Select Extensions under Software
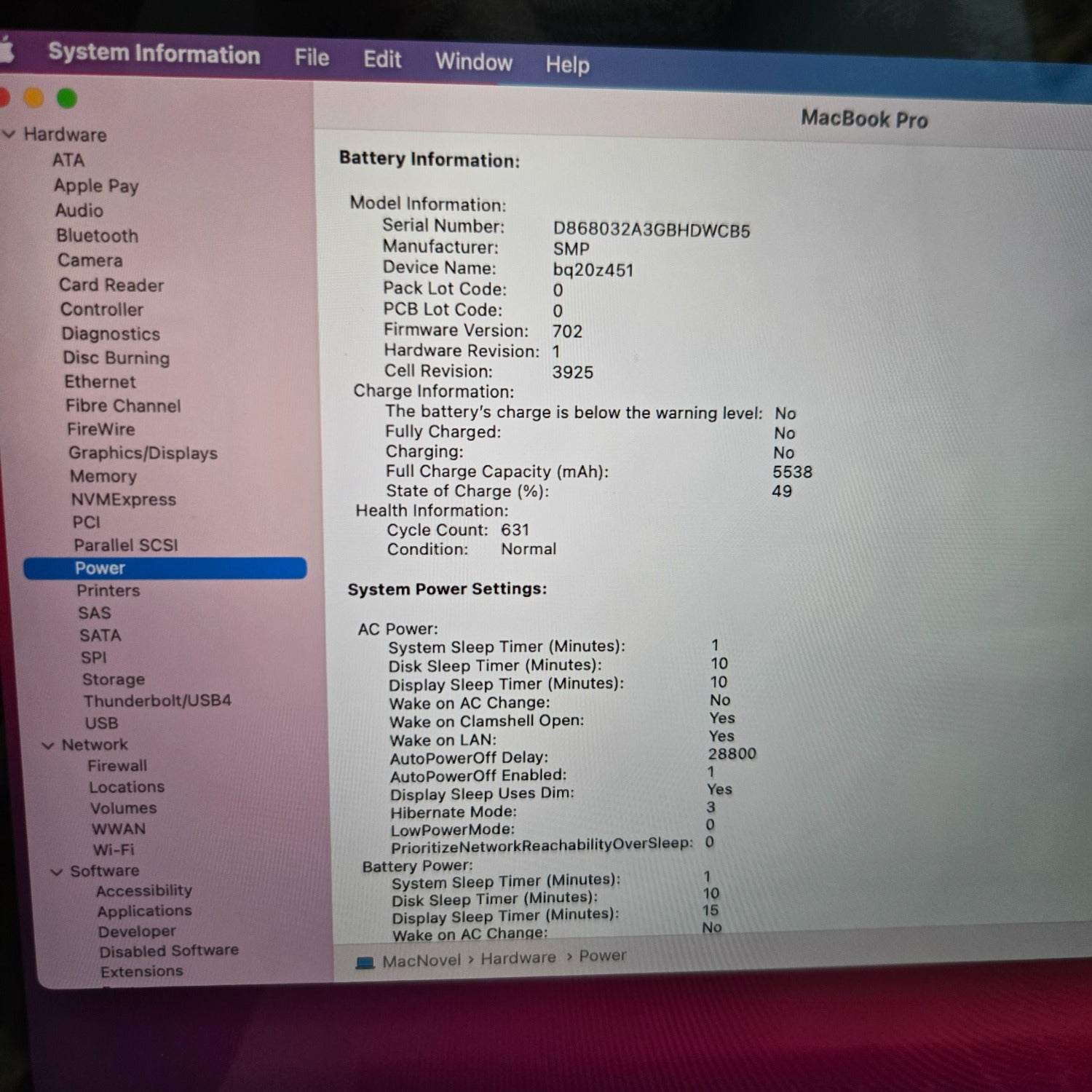Viewport: 1092px width, 1092px height. click(x=142, y=972)
